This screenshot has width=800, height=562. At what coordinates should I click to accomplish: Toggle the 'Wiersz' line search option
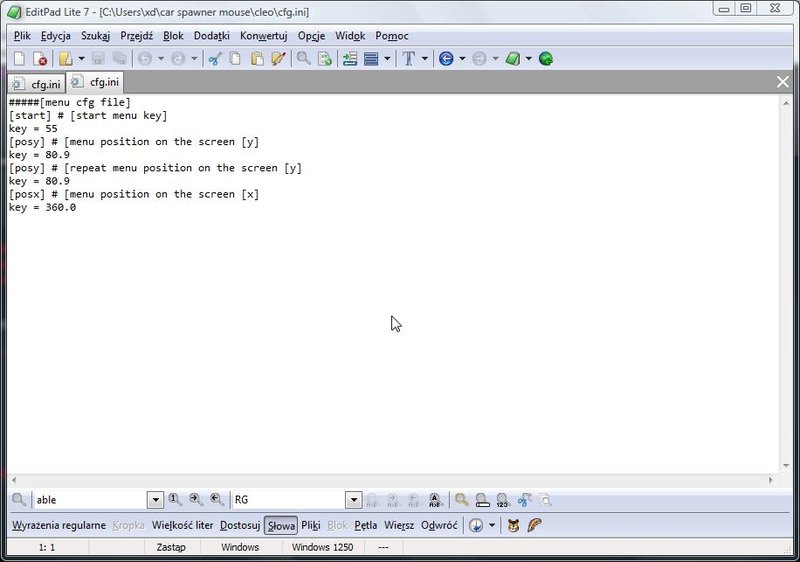[x=399, y=525]
